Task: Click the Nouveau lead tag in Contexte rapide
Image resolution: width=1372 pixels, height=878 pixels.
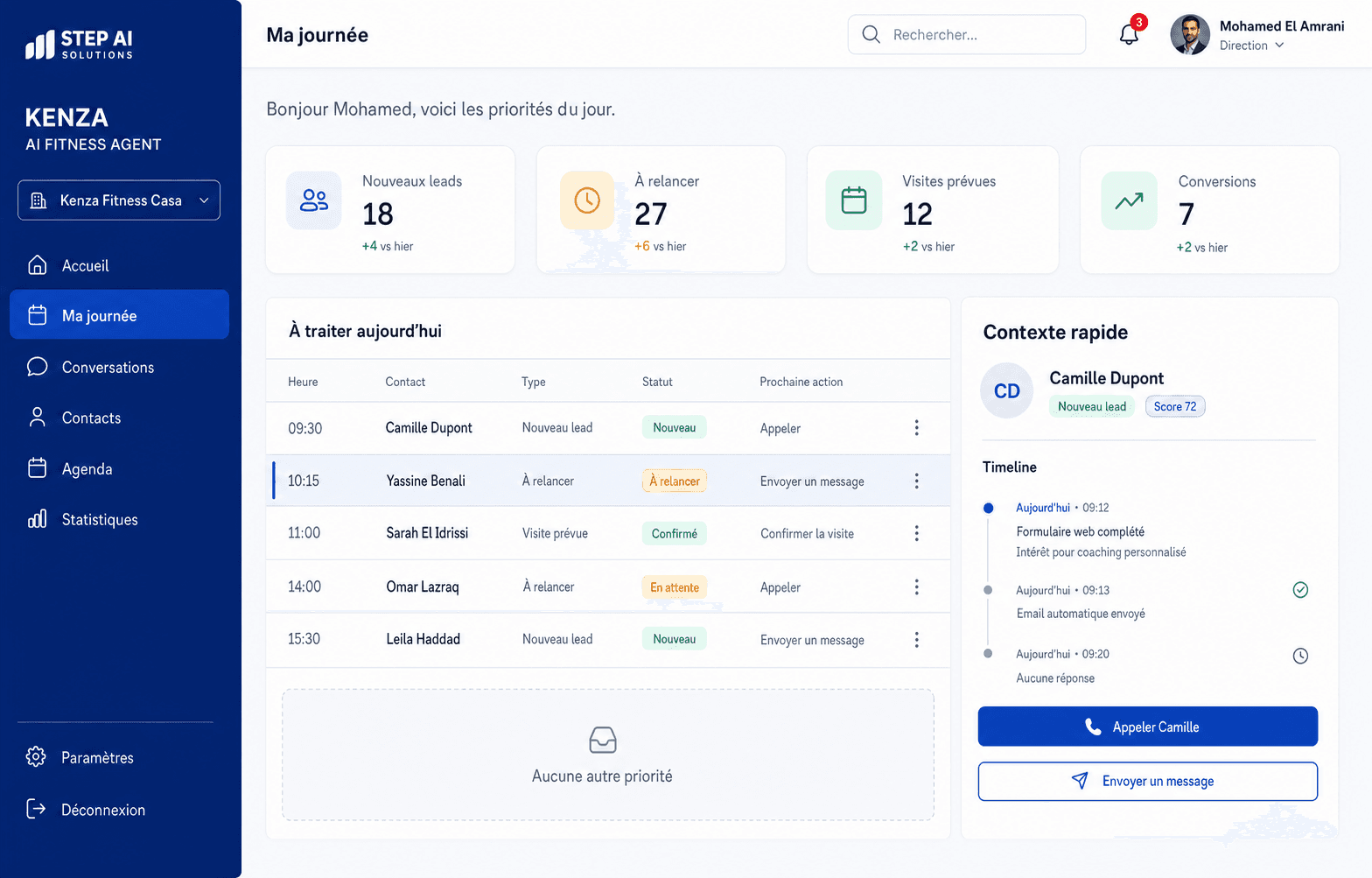Action: (x=1092, y=406)
